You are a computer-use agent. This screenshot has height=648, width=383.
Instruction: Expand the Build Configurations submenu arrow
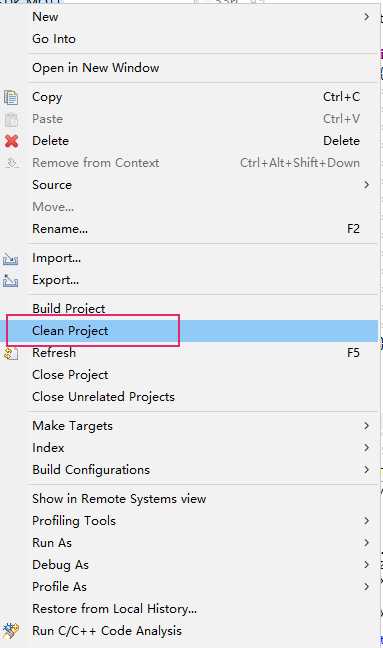(366, 469)
